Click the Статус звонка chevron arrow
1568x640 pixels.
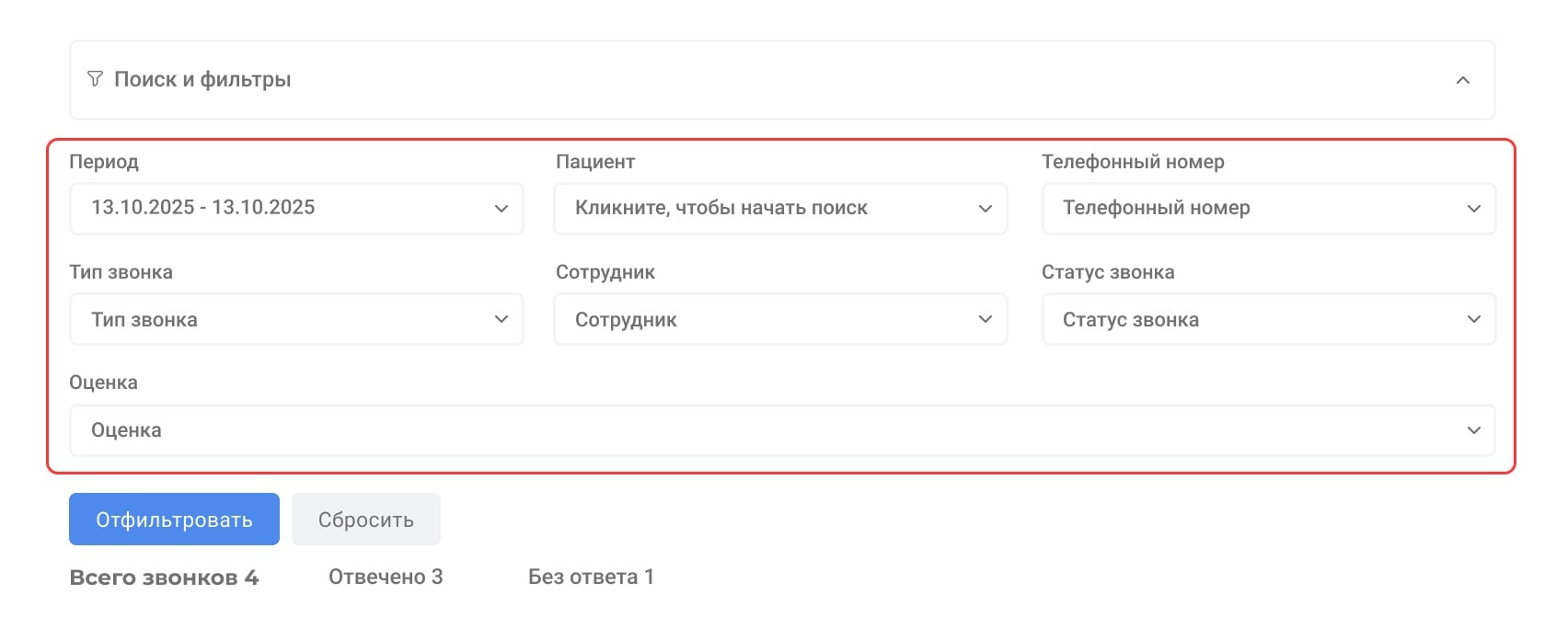(1473, 319)
